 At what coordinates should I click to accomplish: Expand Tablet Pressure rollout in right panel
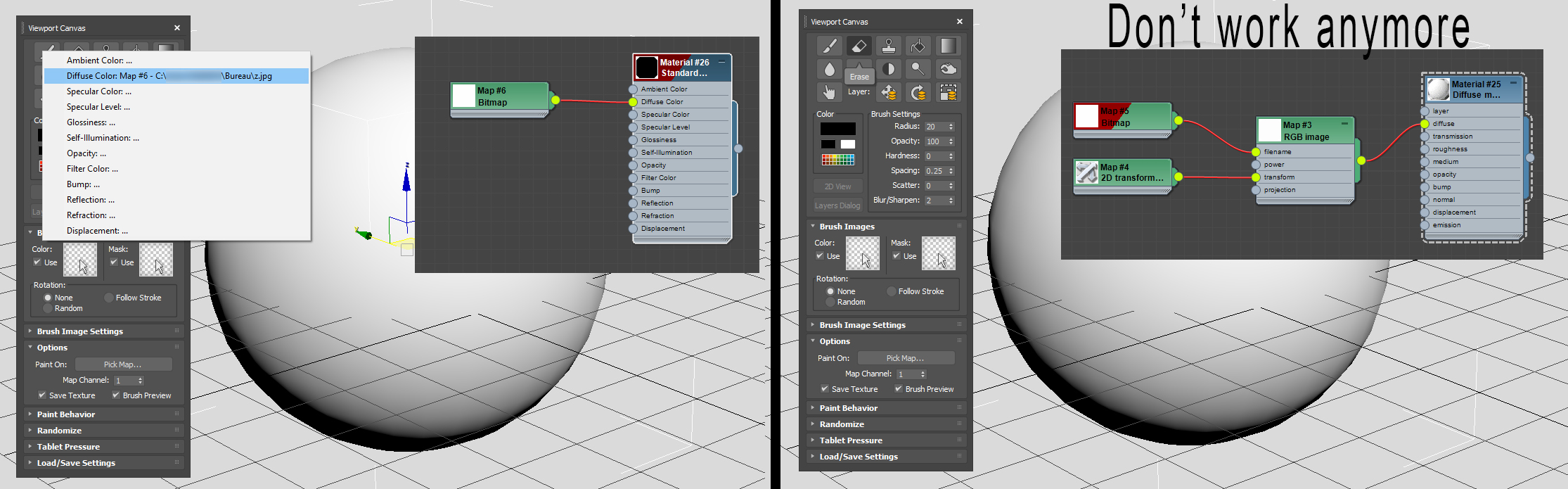(x=886, y=440)
